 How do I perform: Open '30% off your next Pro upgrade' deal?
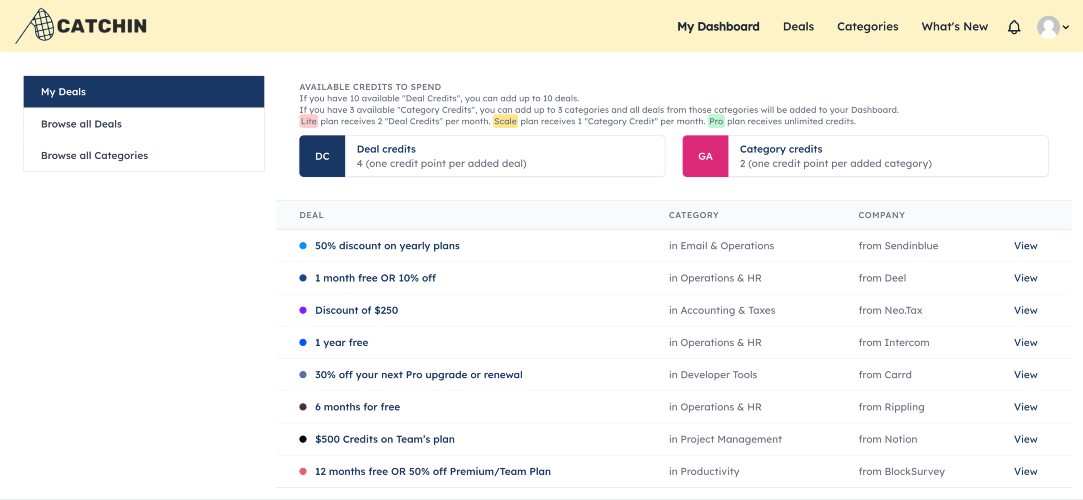tap(419, 375)
